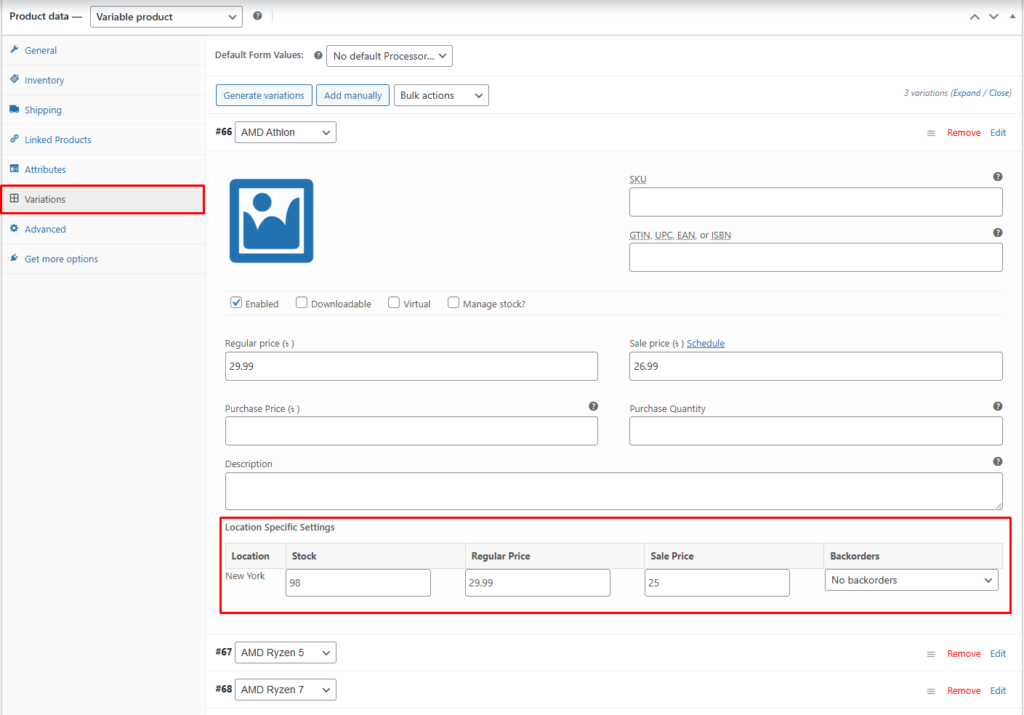
Task: Click the Get more options rocket icon
Action: click(16, 258)
